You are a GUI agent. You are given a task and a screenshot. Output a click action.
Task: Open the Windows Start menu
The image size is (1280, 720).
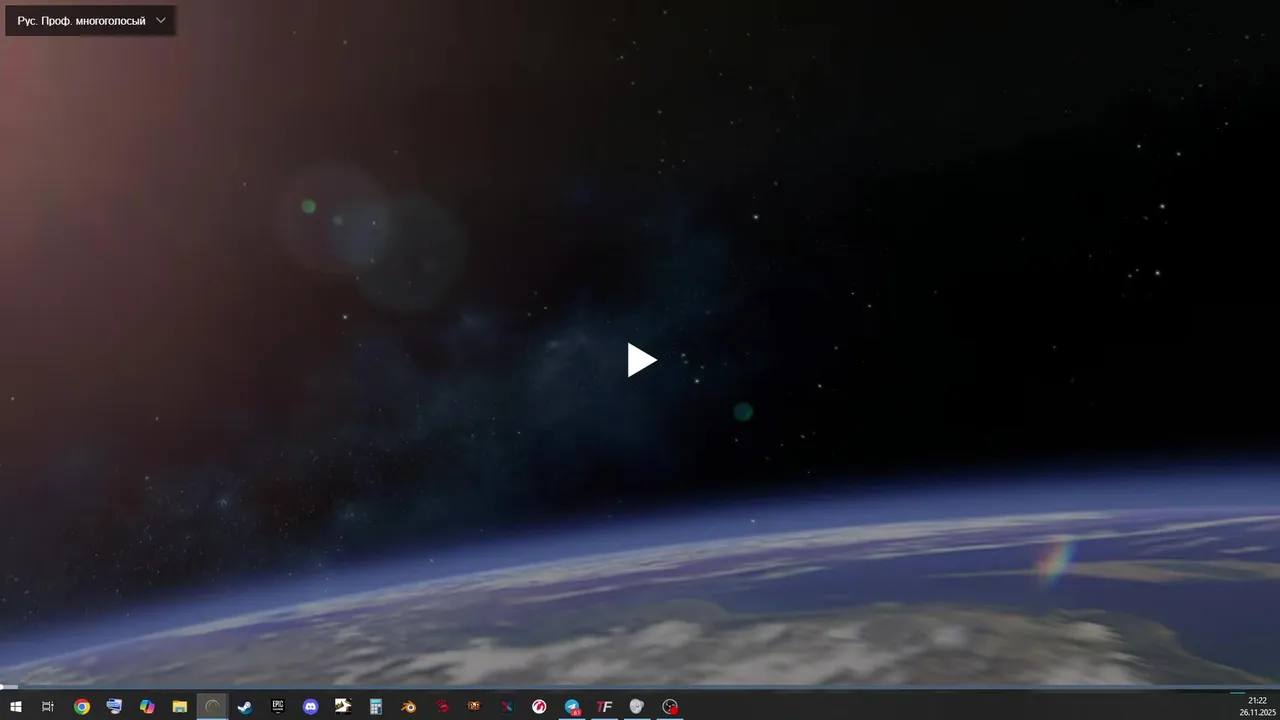click(15, 706)
